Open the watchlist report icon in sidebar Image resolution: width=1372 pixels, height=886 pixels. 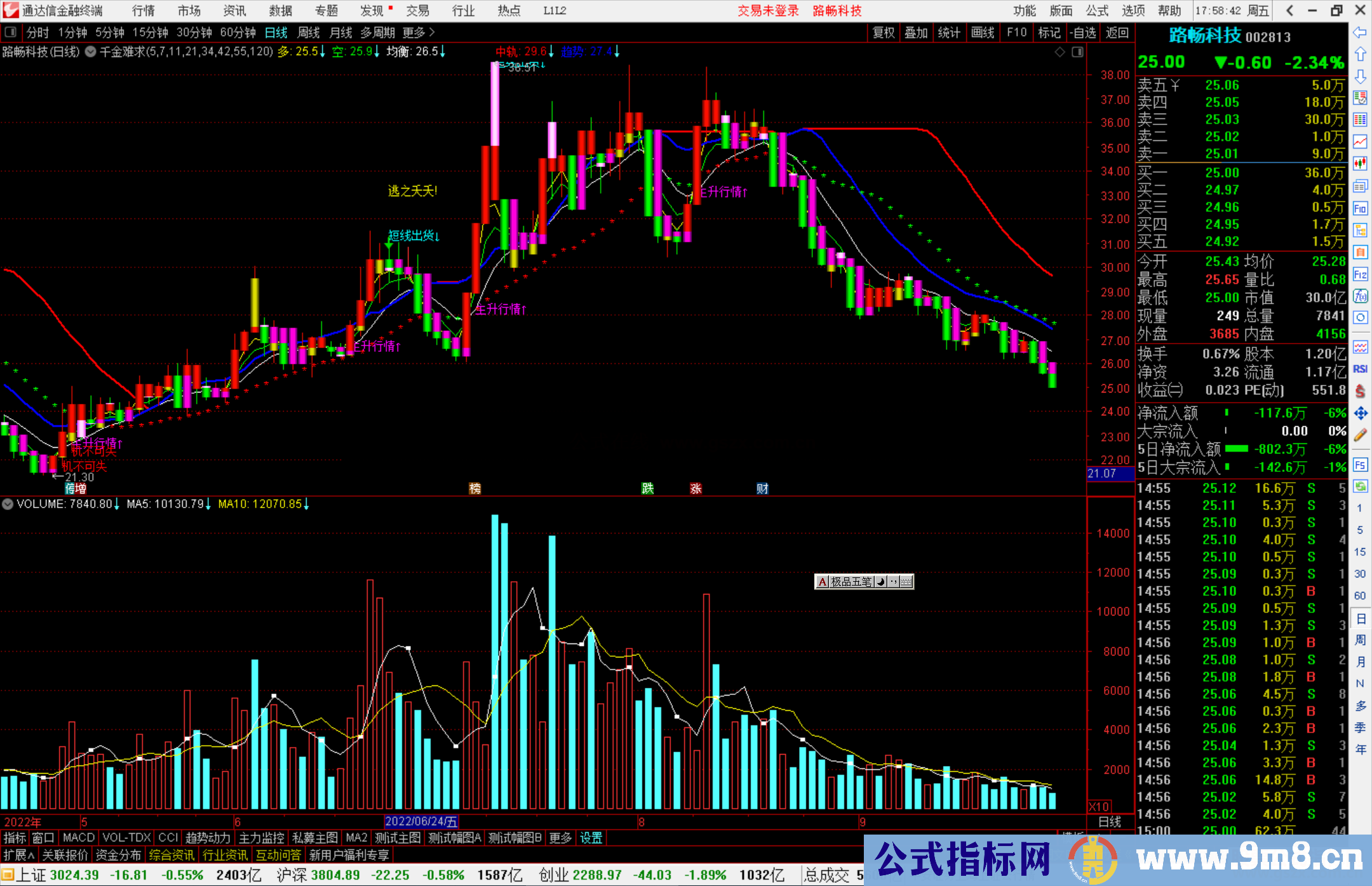click(x=1360, y=98)
